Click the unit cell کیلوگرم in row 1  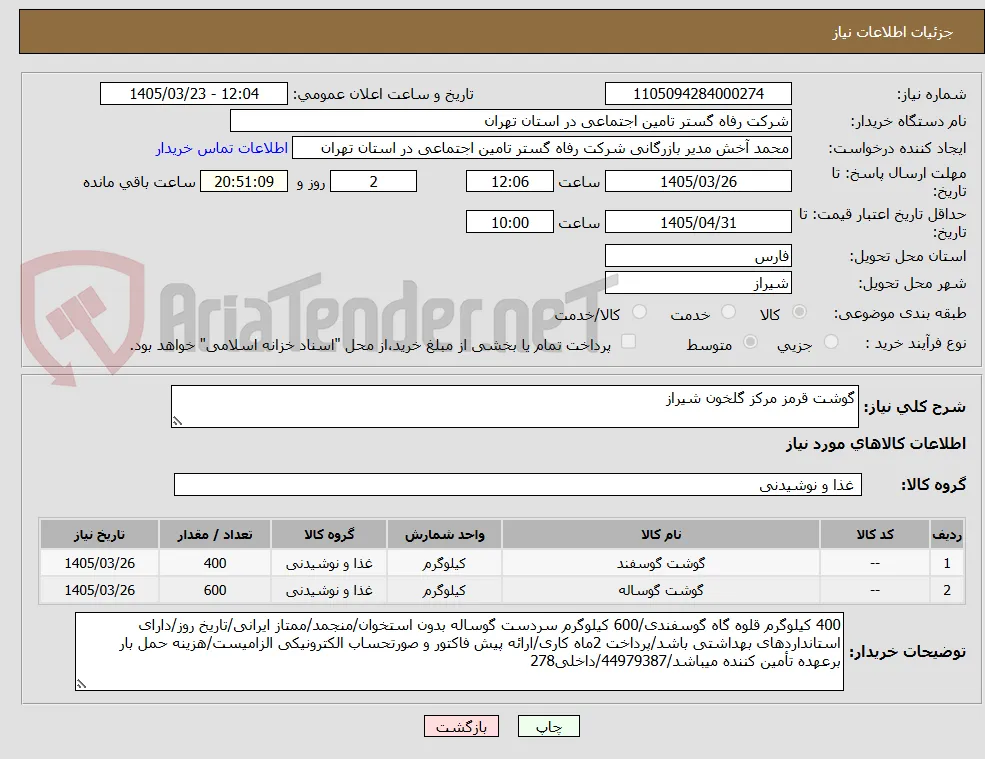[444, 564]
